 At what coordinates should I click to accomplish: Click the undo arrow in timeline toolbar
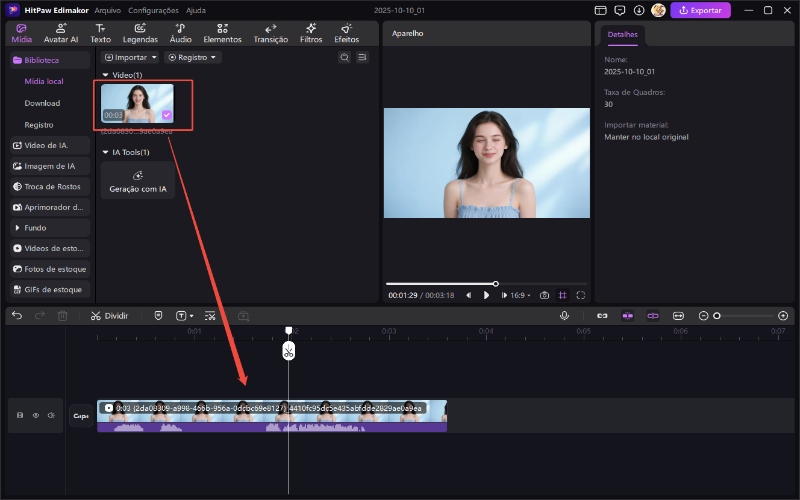click(17, 315)
